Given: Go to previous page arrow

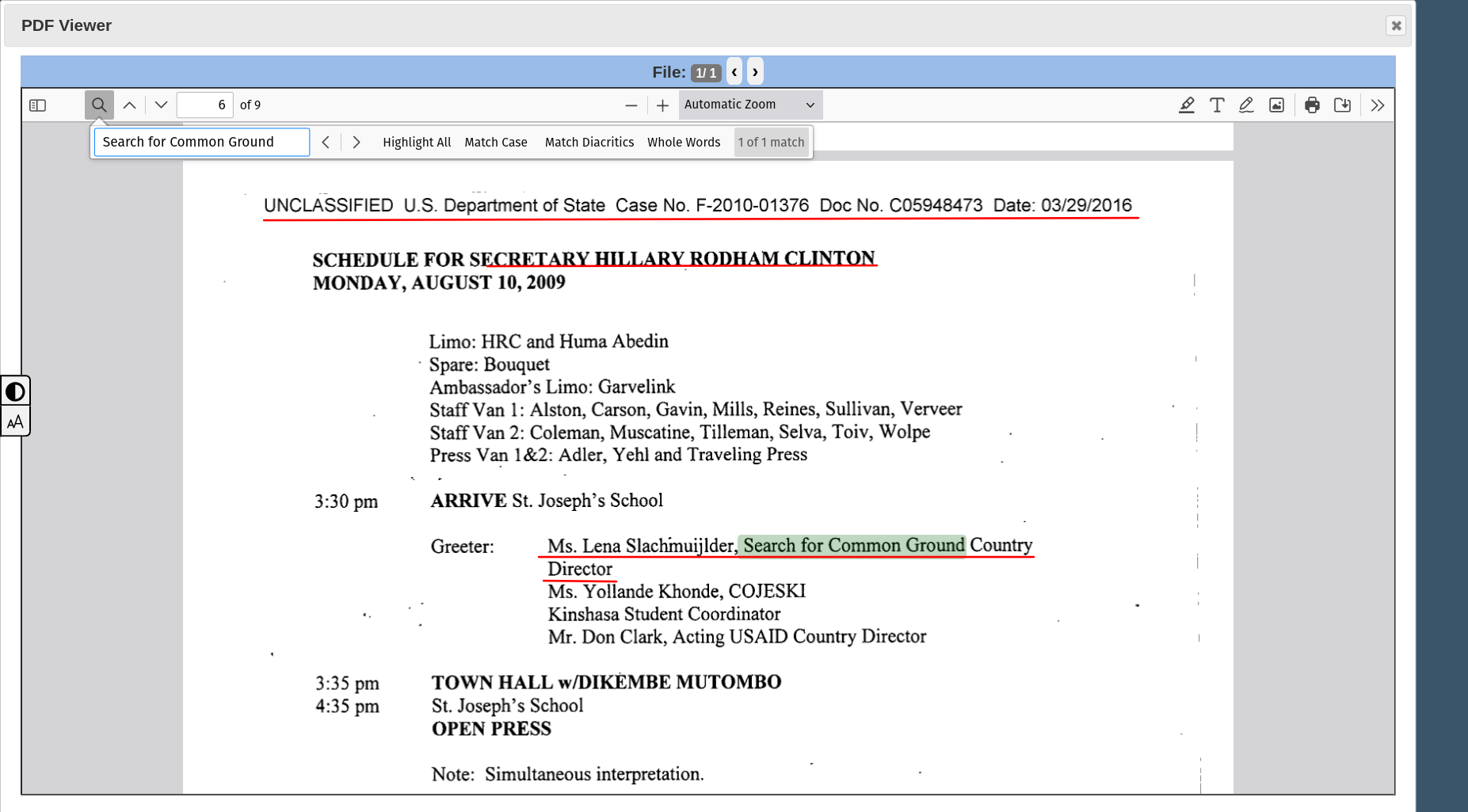Looking at the screenshot, I should pyautogui.click(x=130, y=105).
